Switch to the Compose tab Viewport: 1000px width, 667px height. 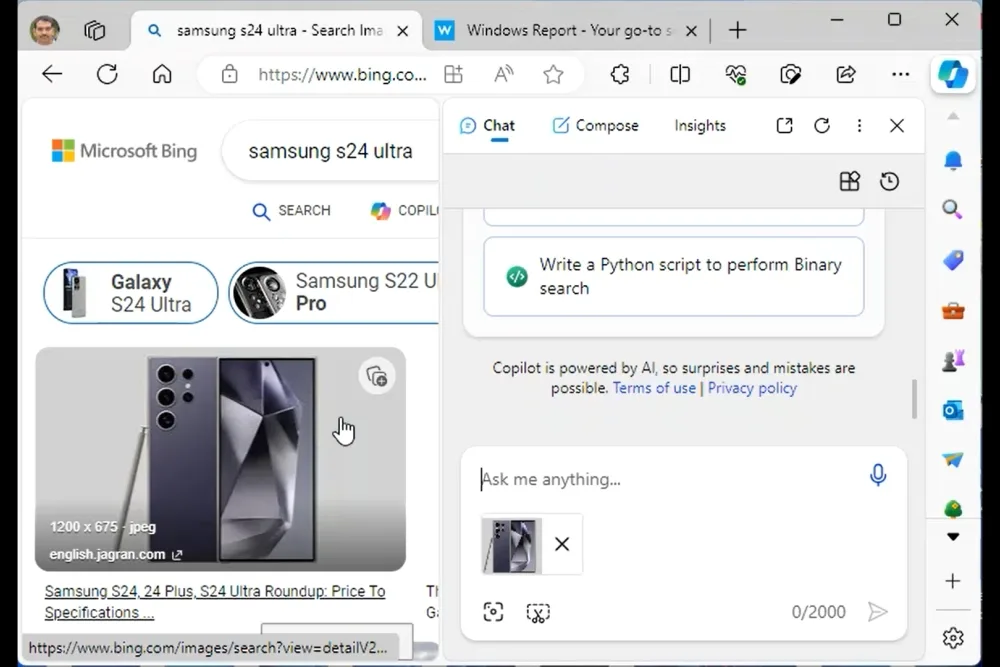click(x=595, y=126)
